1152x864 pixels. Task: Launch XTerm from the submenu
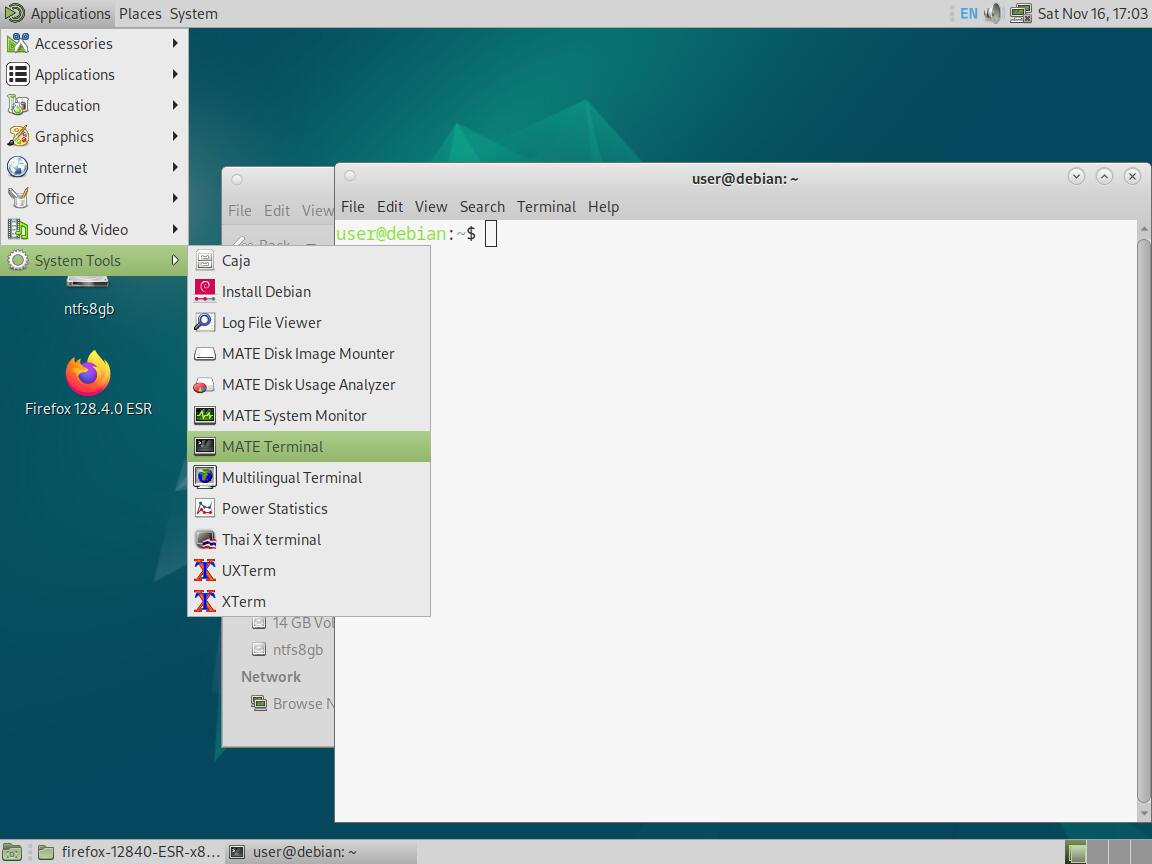coord(243,601)
